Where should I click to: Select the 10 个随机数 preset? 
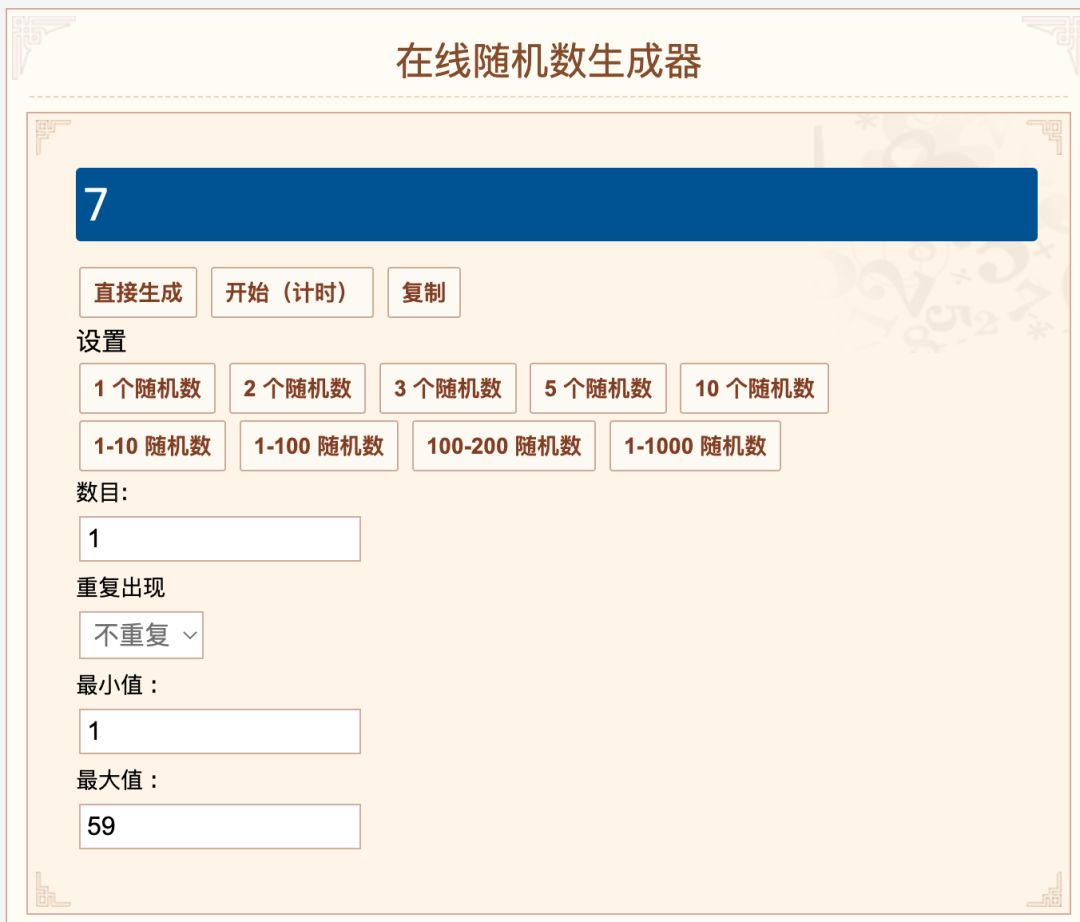[754, 388]
